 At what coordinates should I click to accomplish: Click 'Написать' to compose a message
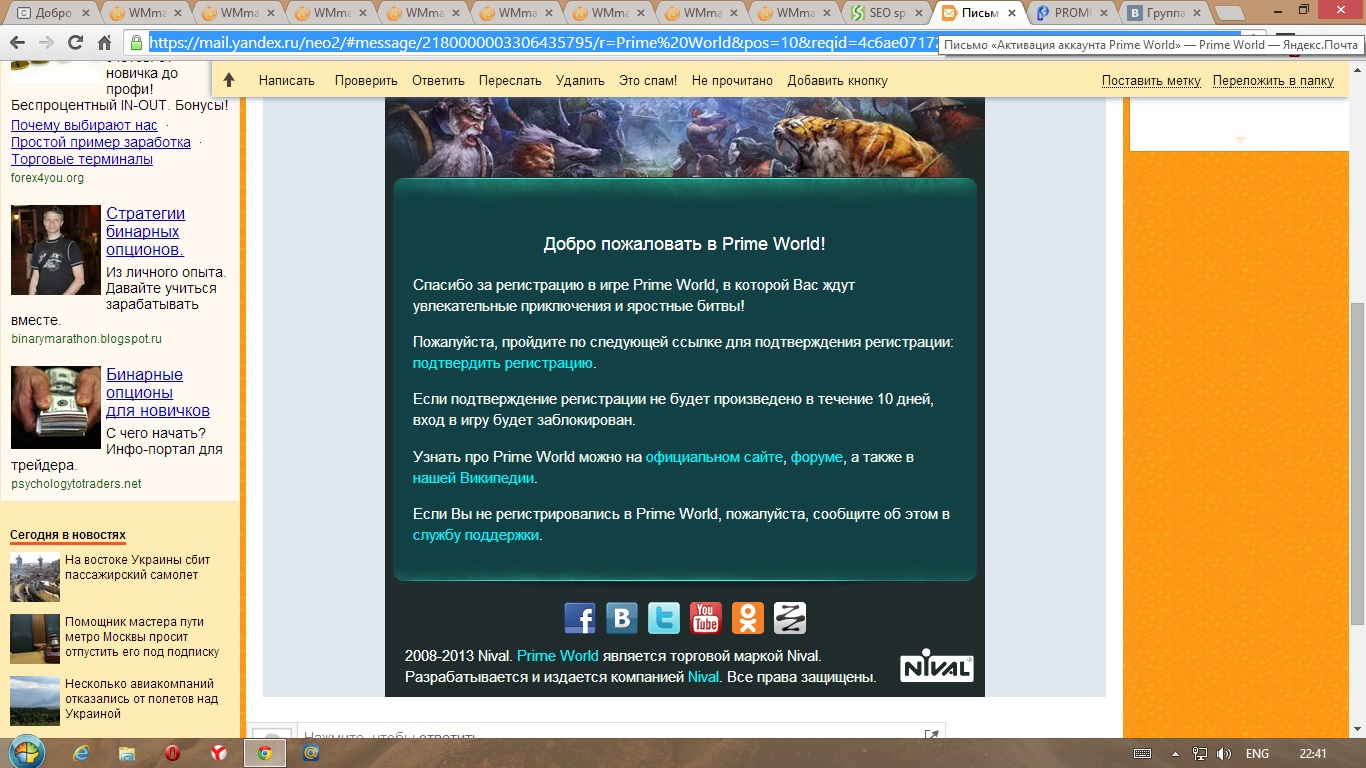(286, 81)
